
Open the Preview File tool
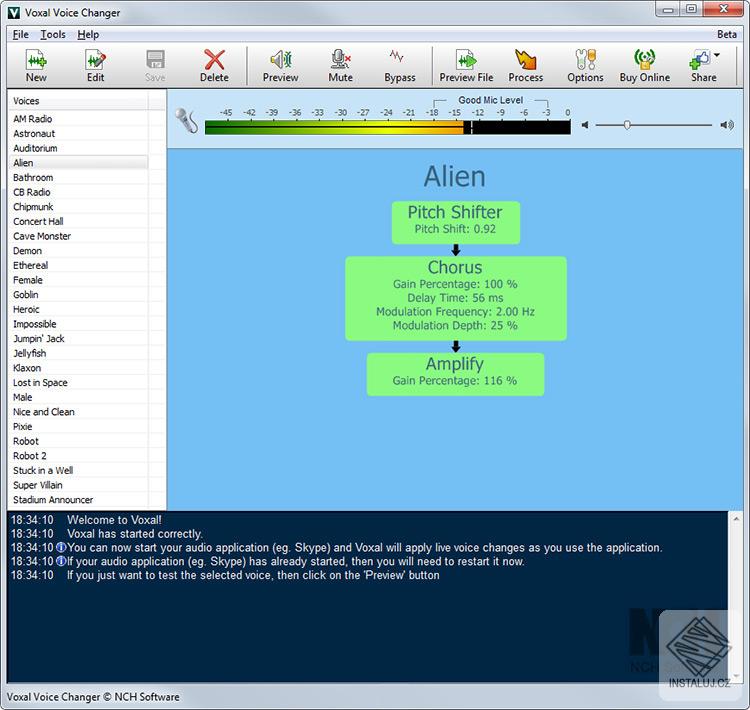point(466,65)
